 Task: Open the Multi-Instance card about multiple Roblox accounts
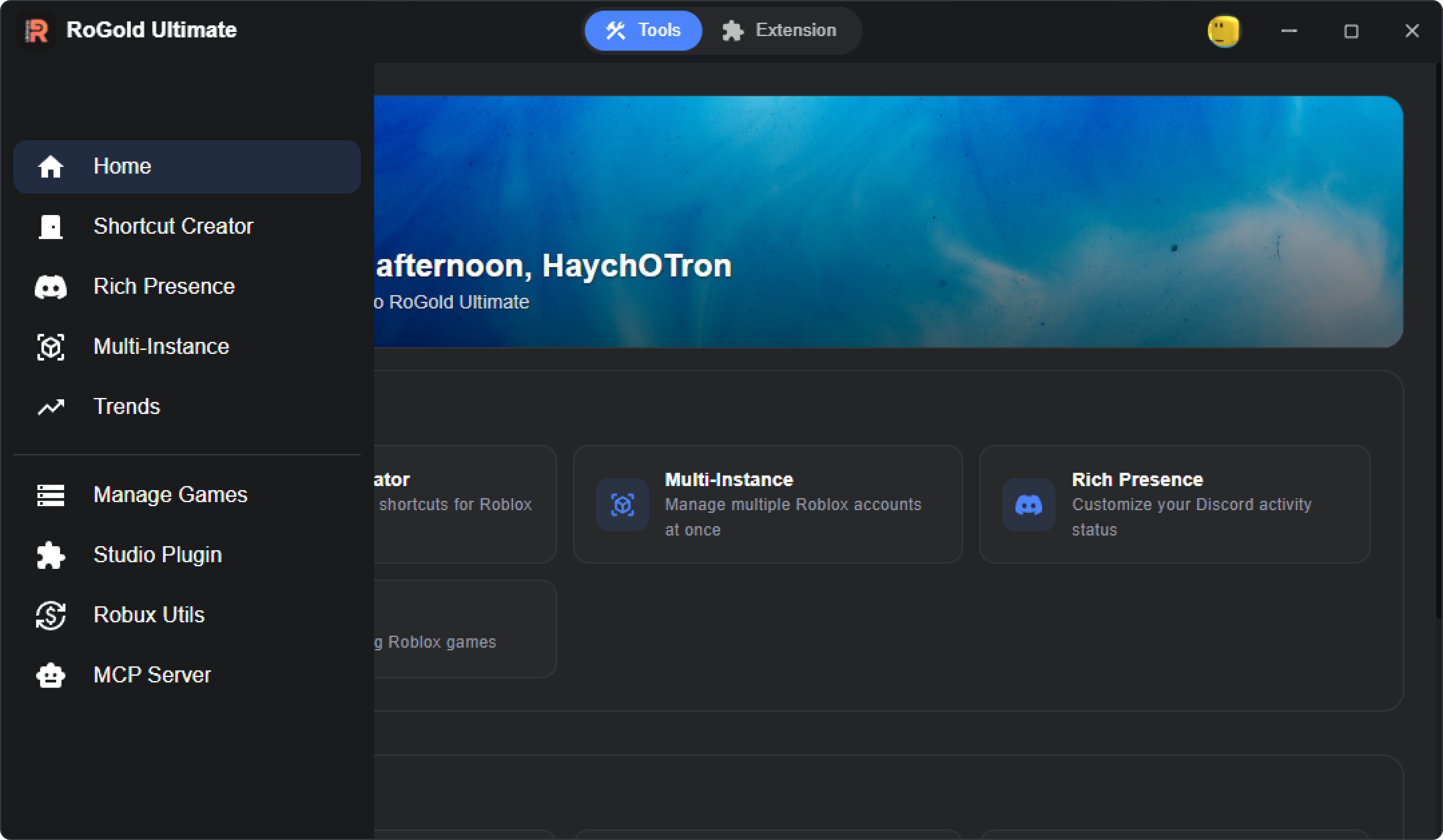[768, 504]
